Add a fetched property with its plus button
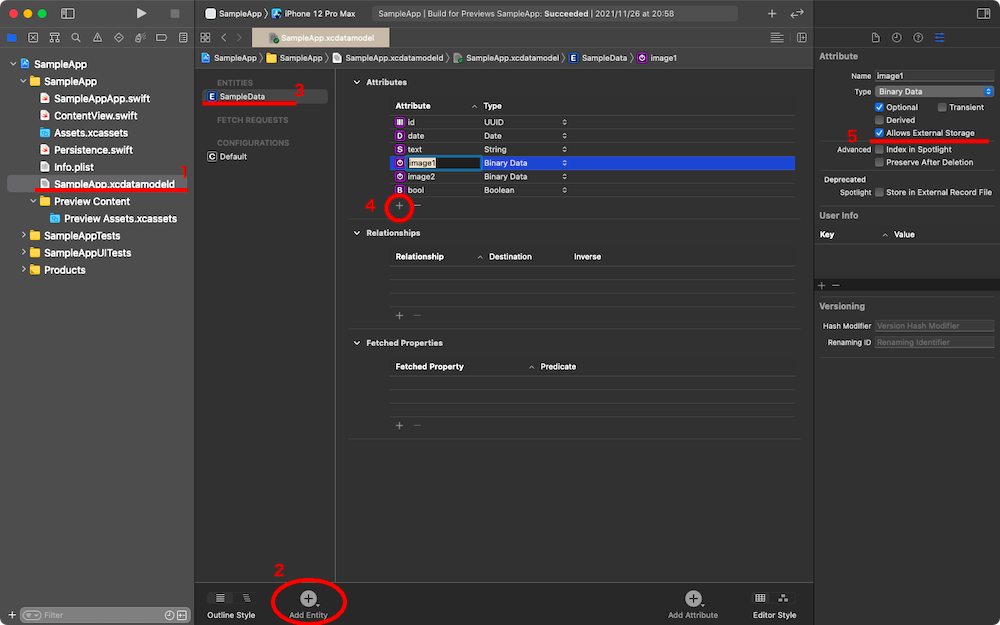Screen dimensions: 1000x625 tap(399, 425)
